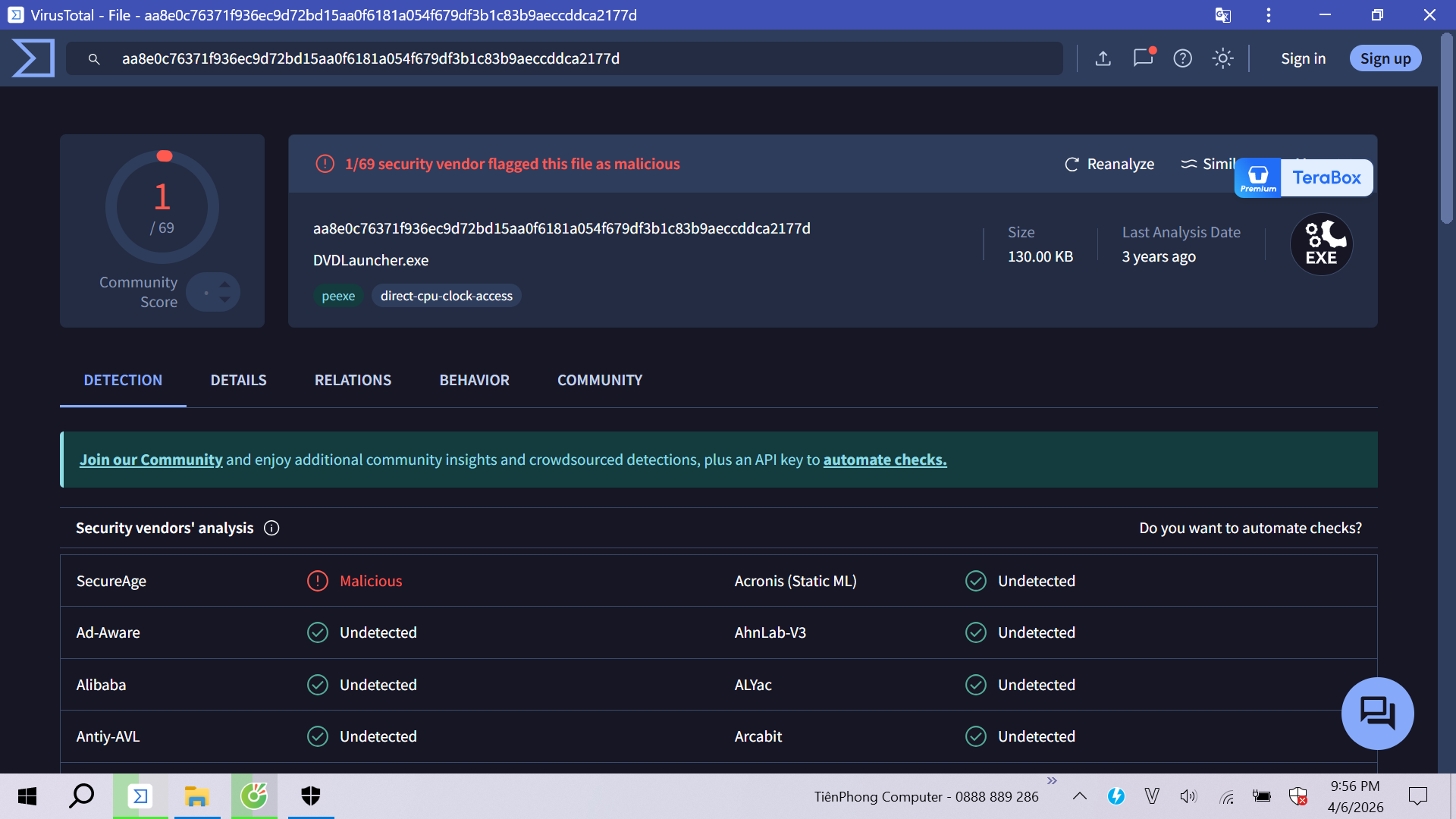Viewport: 1456px width, 819px height.
Task: Switch to the RELATIONS tab
Action: coord(353,381)
